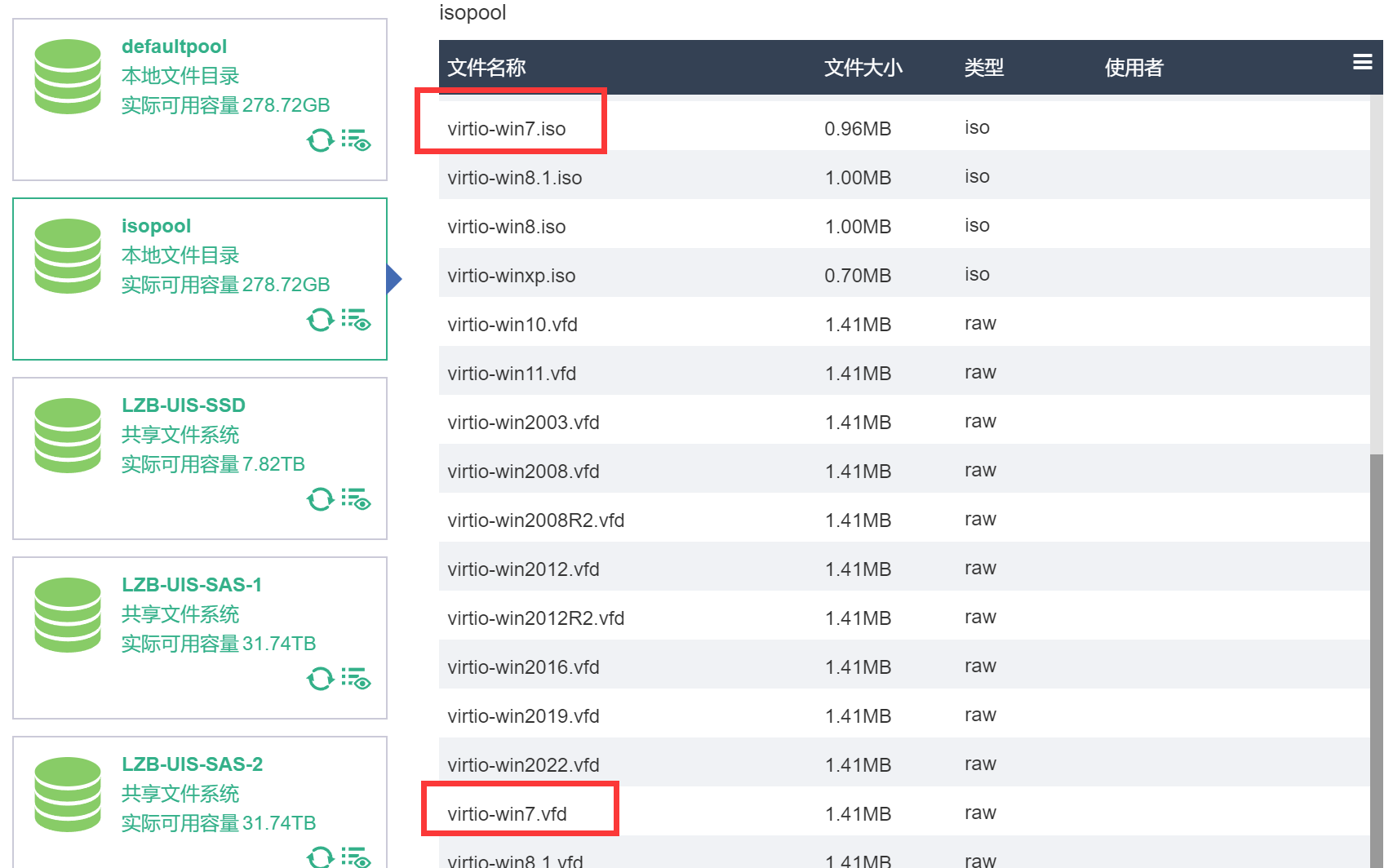1393x868 pixels.
Task: Select file virtio-win2019.vfd
Action: (523, 716)
